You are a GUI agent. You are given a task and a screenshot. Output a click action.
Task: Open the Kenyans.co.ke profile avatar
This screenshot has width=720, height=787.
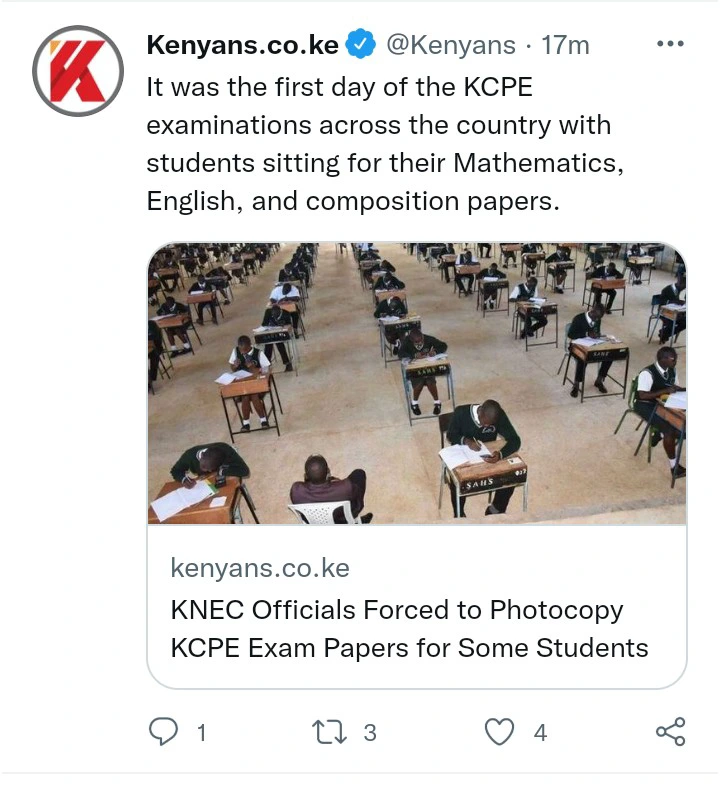tap(78, 72)
